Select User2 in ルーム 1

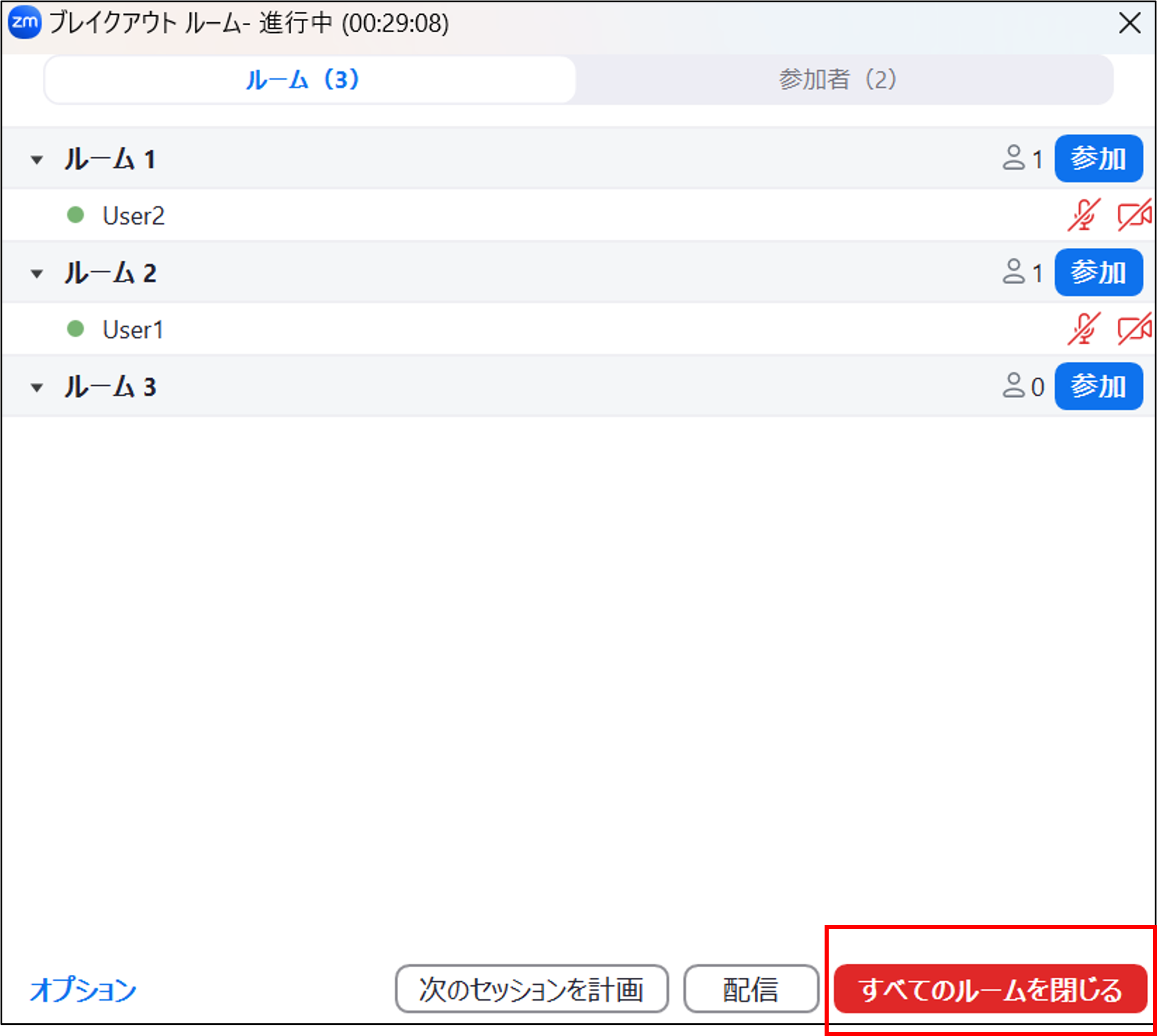click(x=578, y=216)
